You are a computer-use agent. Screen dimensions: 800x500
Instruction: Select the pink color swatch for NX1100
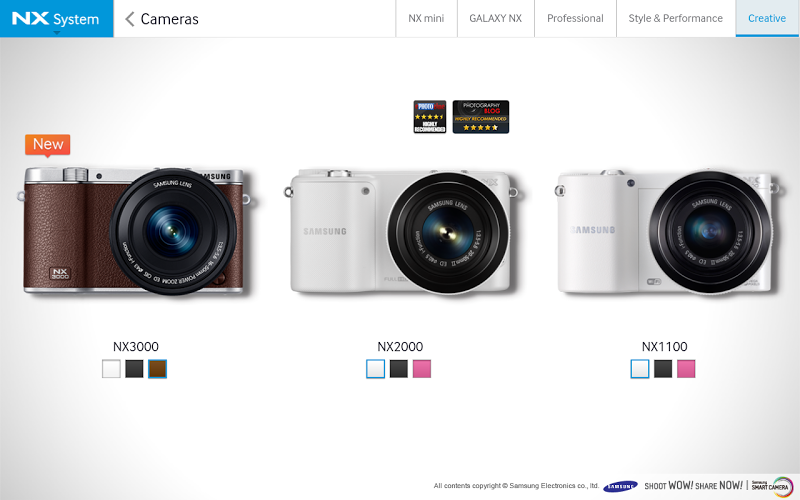click(x=686, y=369)
